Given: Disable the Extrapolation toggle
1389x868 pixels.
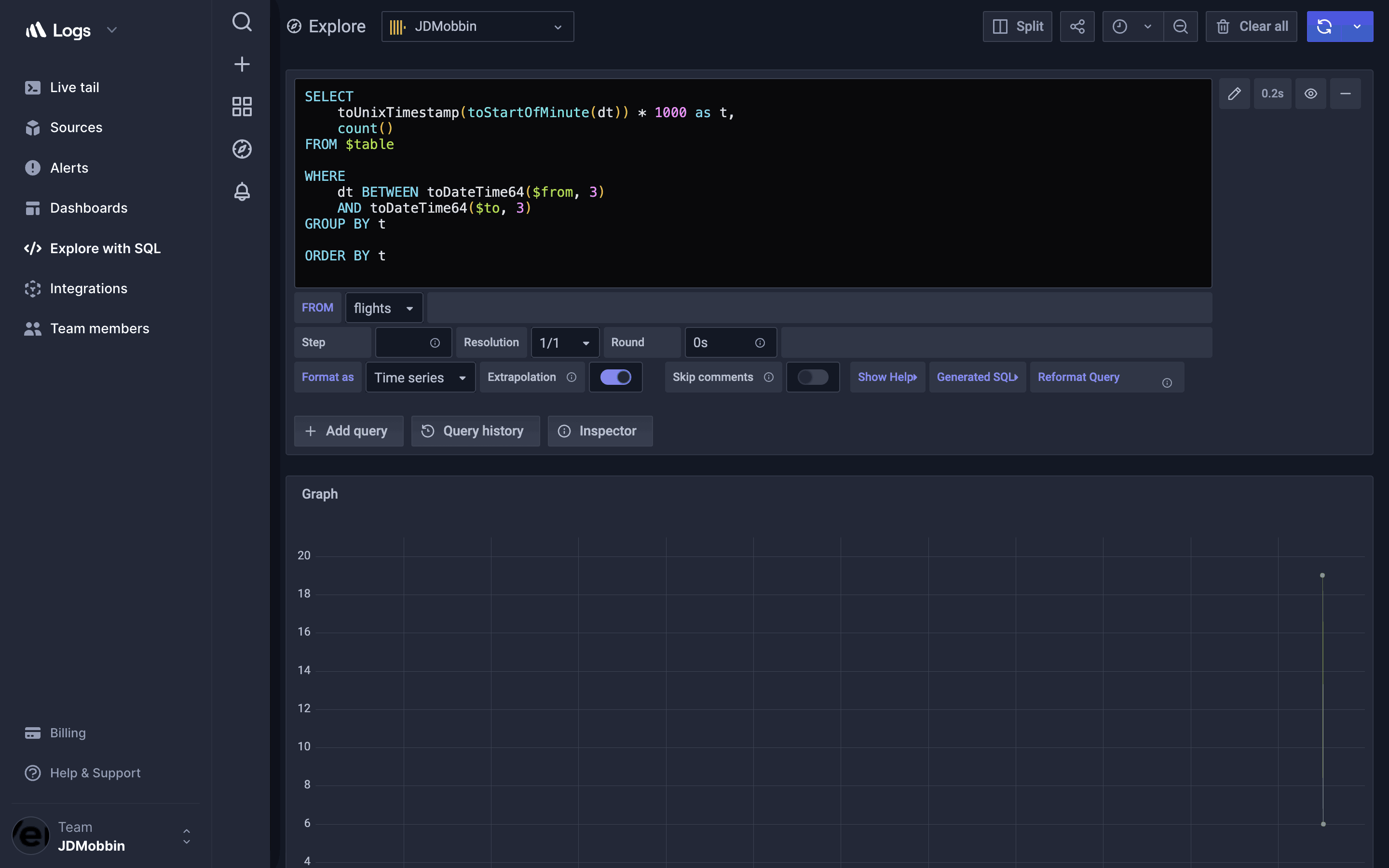Looking at the screenshot, I should 615,377.
